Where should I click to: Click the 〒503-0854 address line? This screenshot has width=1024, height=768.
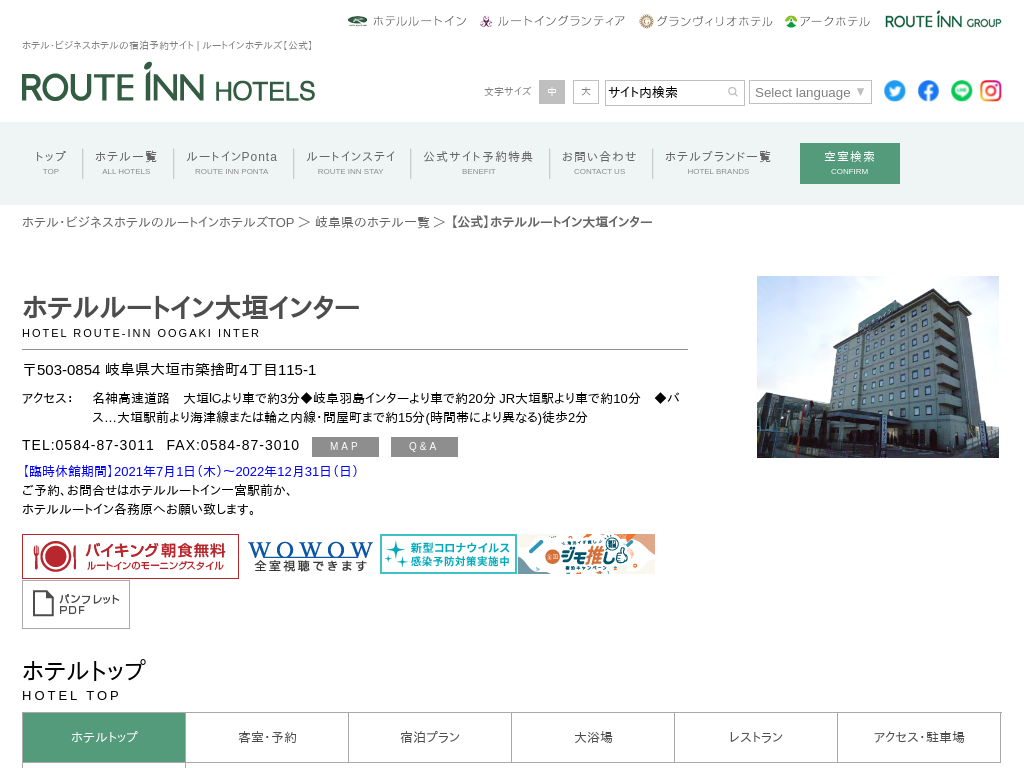click(x=170, y=370)
